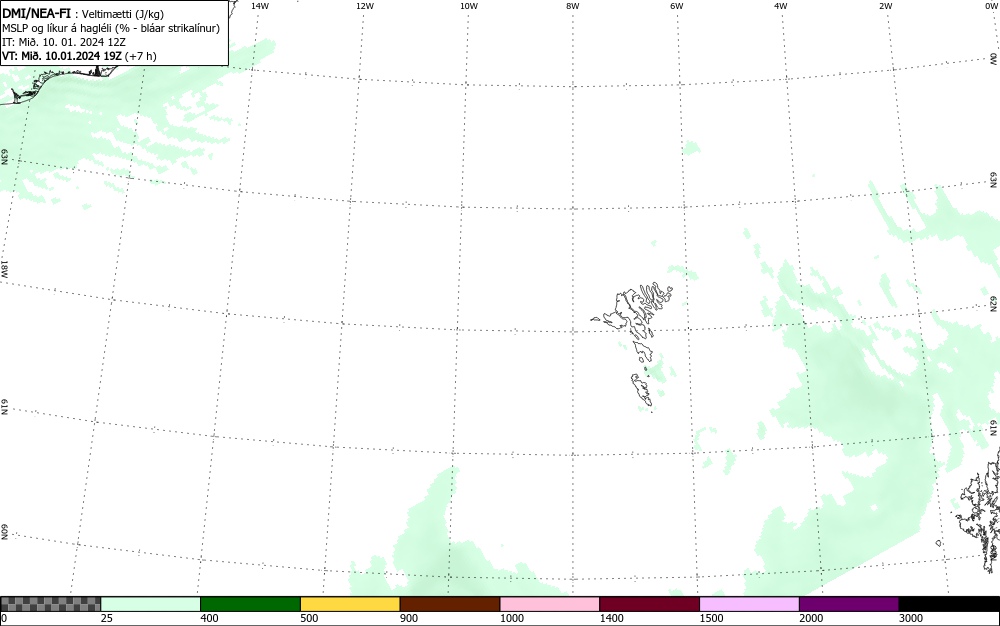Pick the dark maroon 1400–1500 legend swatch
Image resolution: width=1000 pixels, height=626 pixels.
[649, 604]
